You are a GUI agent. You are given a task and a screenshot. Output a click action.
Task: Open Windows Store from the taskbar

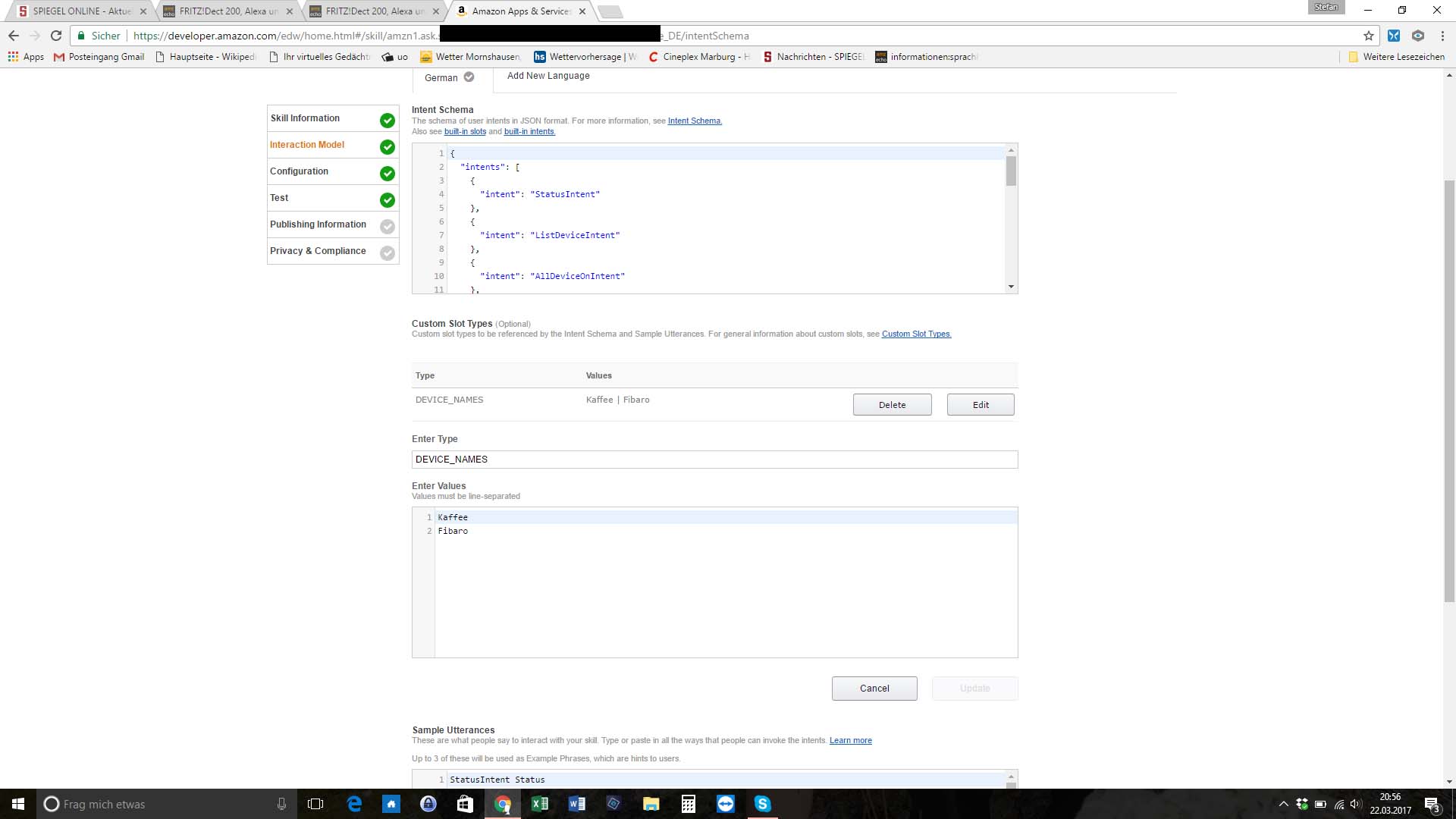click(465, 804)
